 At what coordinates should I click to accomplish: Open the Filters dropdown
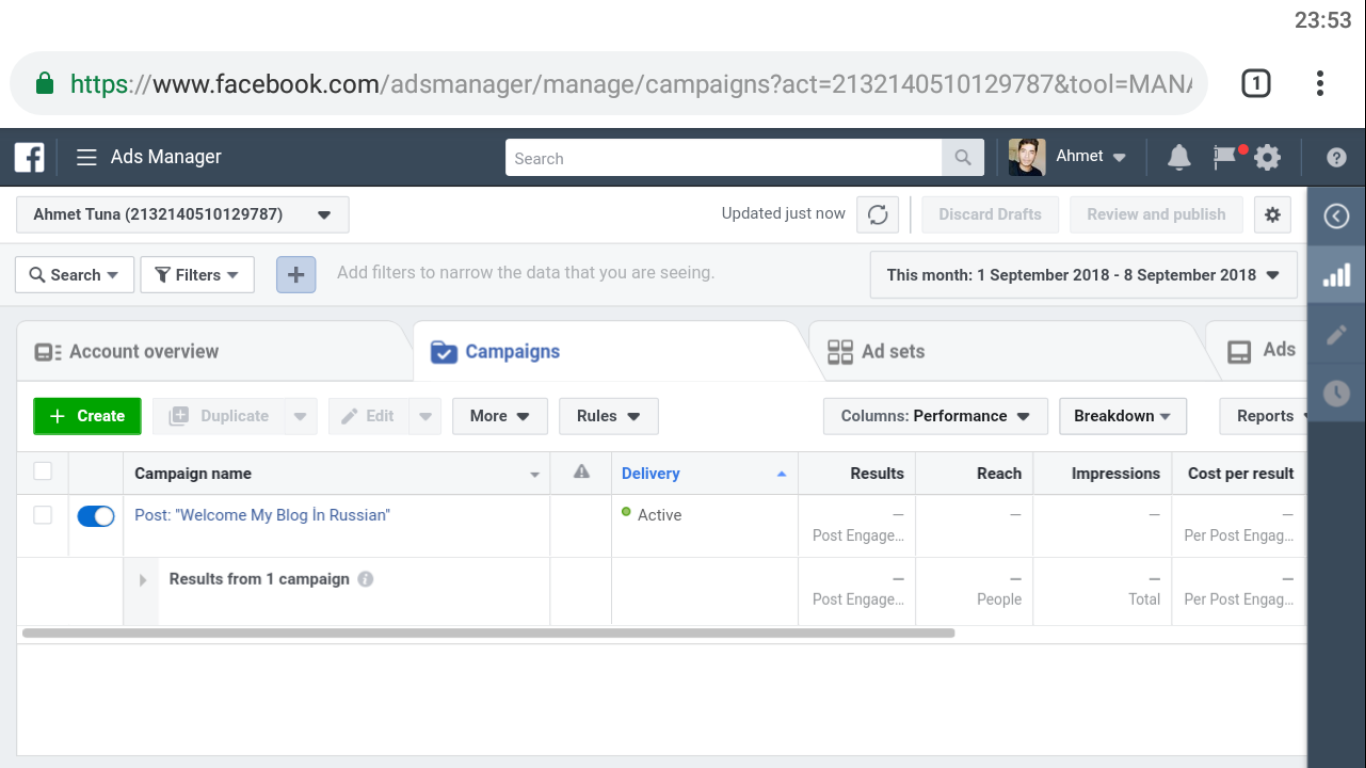(x=198, y=274)
